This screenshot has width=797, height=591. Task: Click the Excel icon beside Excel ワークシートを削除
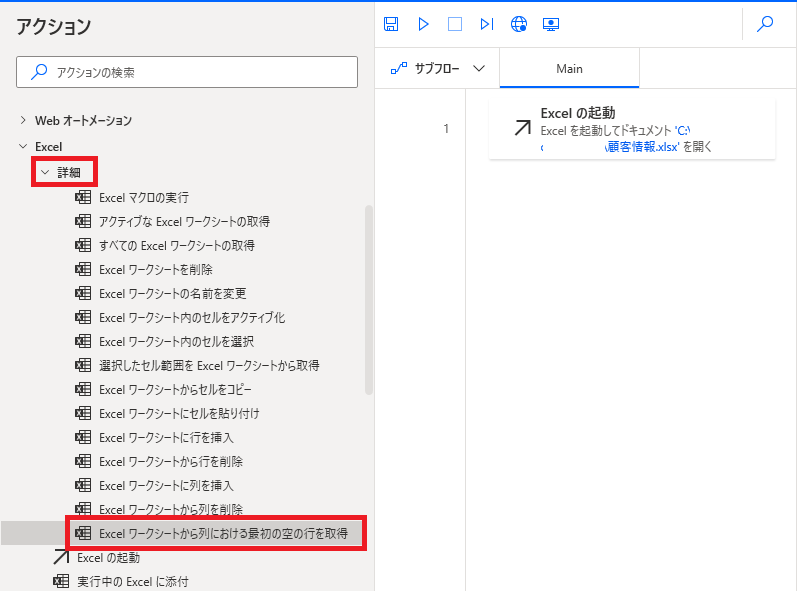tap(83, 269)
